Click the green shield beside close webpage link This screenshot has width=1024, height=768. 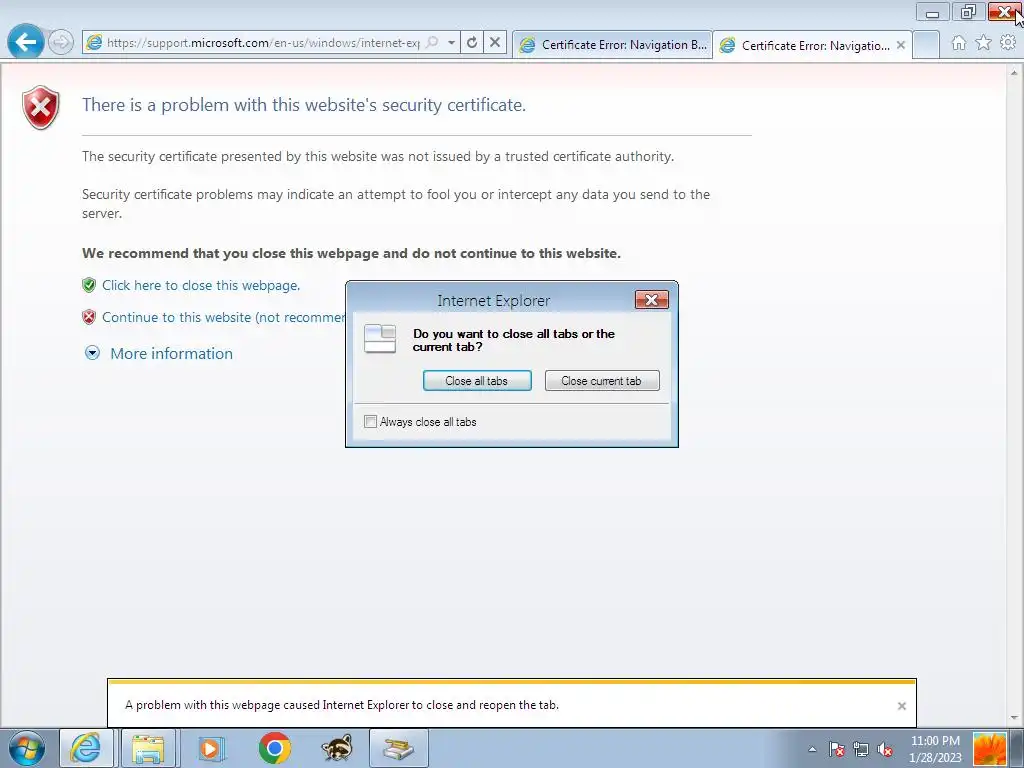89,285
